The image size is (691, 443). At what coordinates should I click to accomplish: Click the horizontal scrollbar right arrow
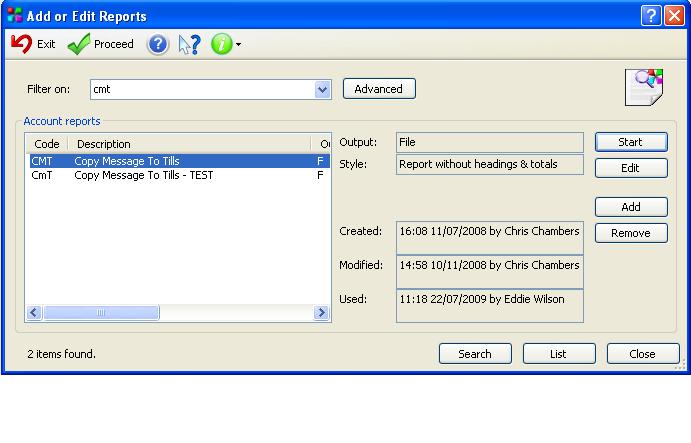(x=322, y=313)
